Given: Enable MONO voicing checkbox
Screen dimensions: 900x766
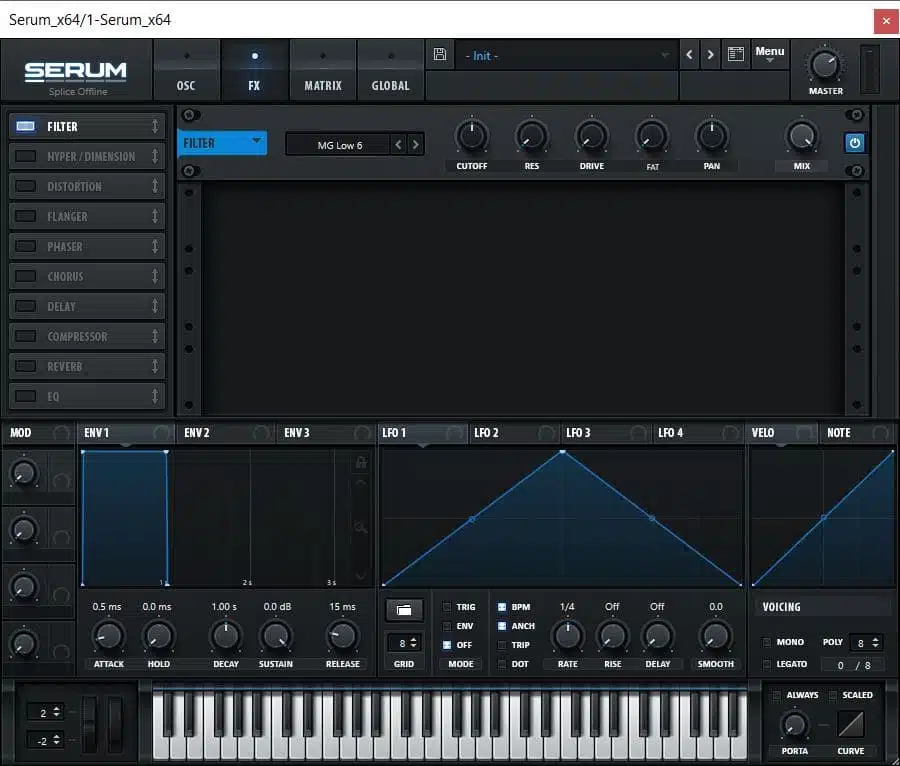Looking at the screenshot, I should pyautogui.click(x=766, y=642).
